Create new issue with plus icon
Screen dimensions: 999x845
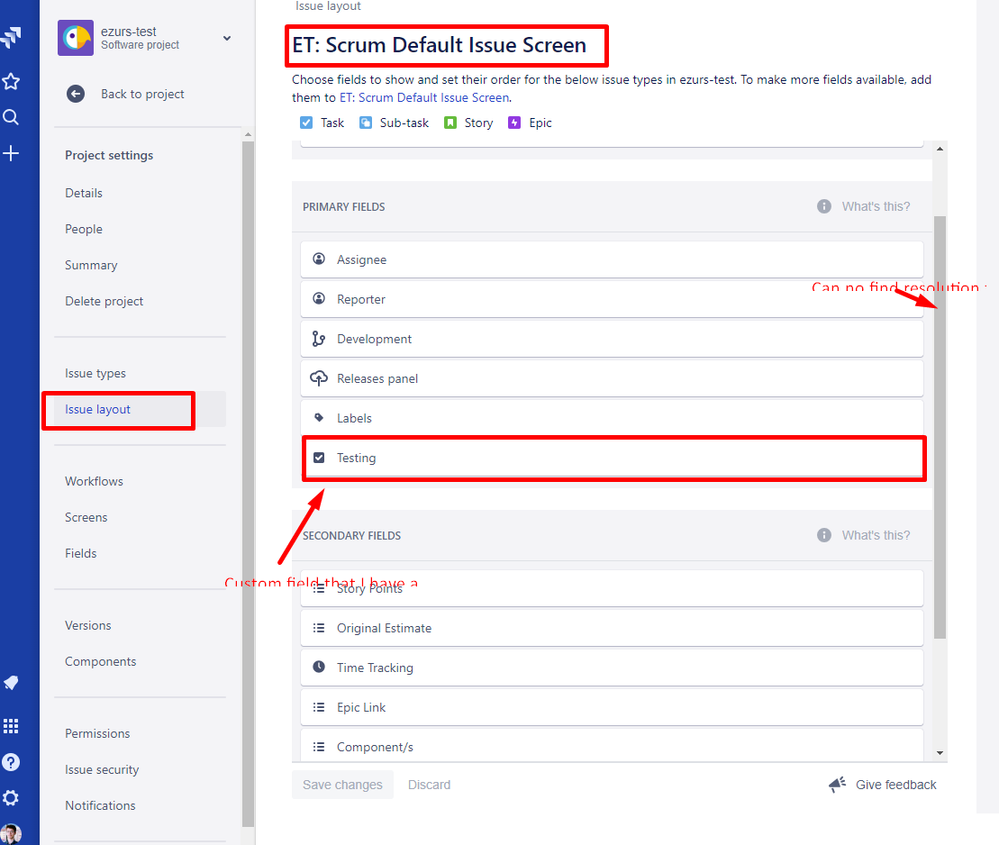coord(11,153)
